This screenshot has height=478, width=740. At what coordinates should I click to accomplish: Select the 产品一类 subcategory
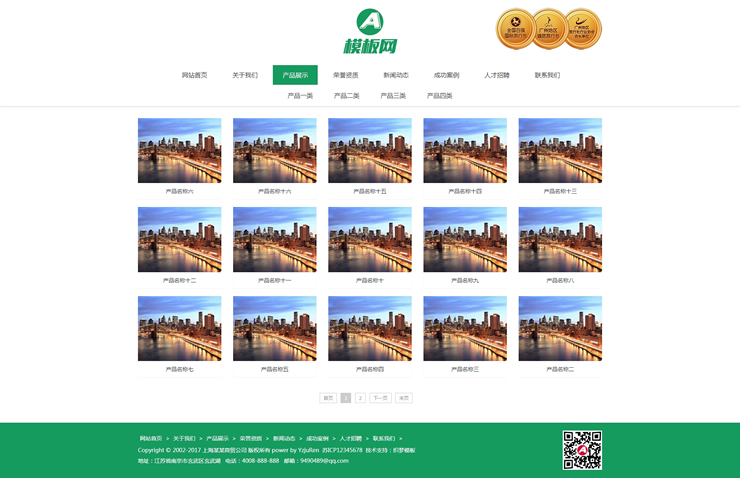click(300, 96)
